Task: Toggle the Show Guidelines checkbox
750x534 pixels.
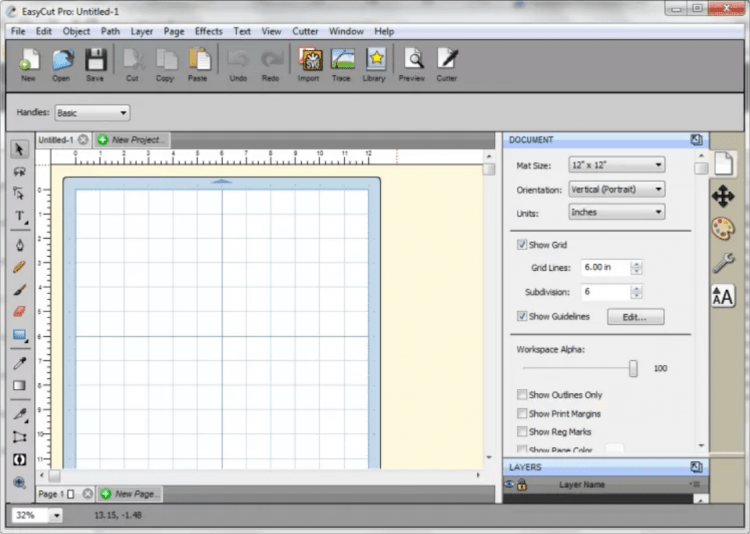Action: (x=522, y=316)
